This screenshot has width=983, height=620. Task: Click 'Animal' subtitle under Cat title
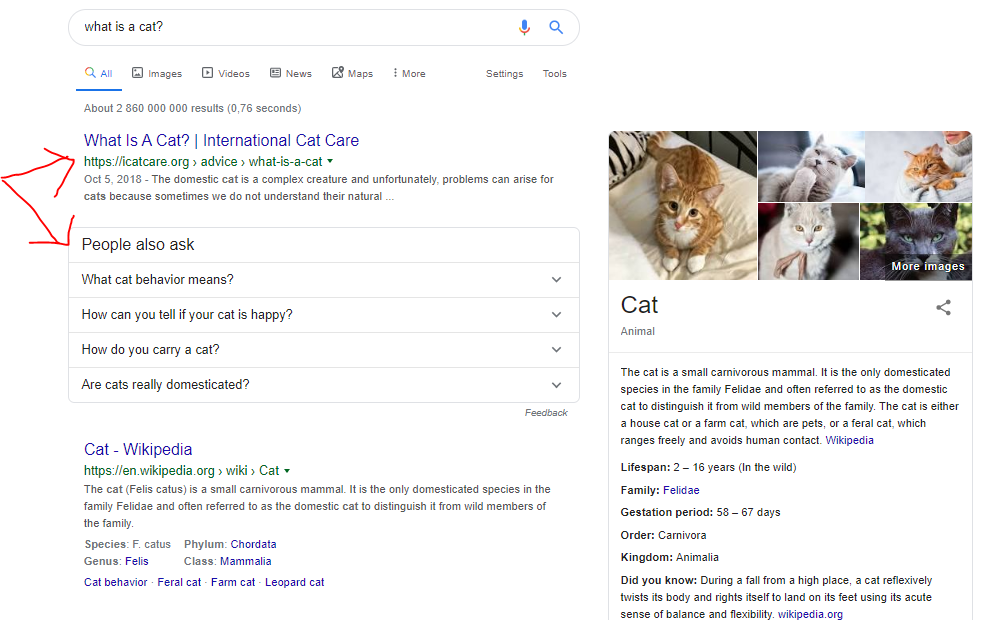[x=638, y=331]
